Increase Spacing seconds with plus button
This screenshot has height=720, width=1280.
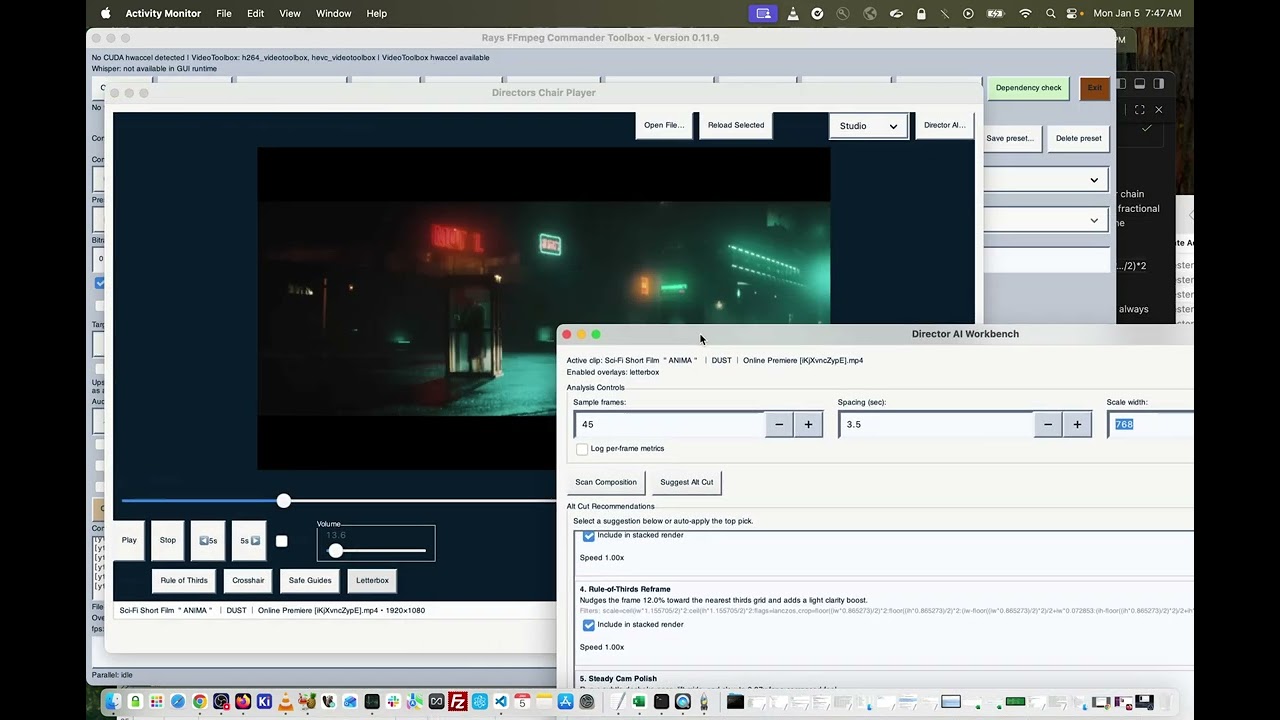(1077, 425)
